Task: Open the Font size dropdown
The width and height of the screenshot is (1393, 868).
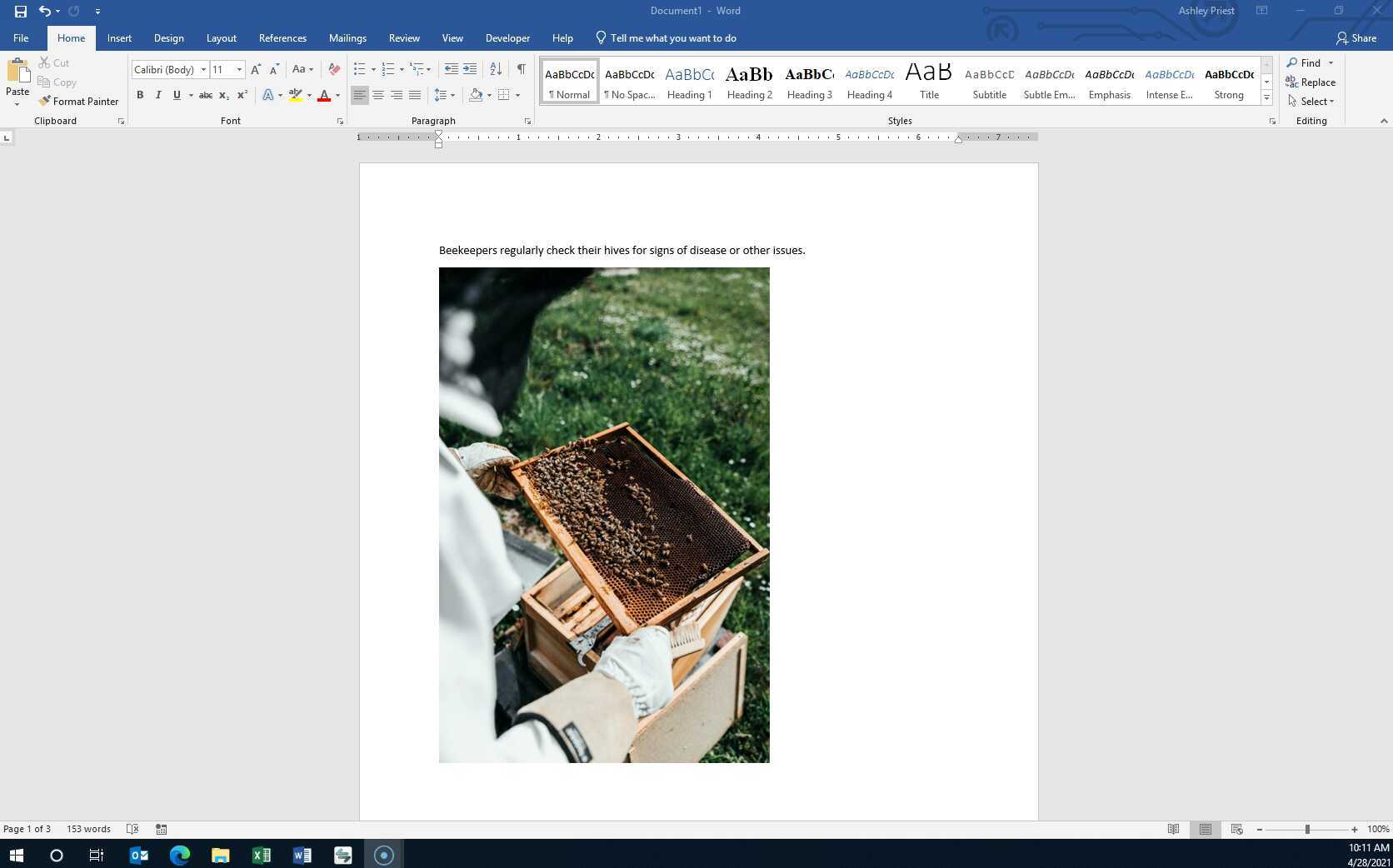Action: coord(239,69)
